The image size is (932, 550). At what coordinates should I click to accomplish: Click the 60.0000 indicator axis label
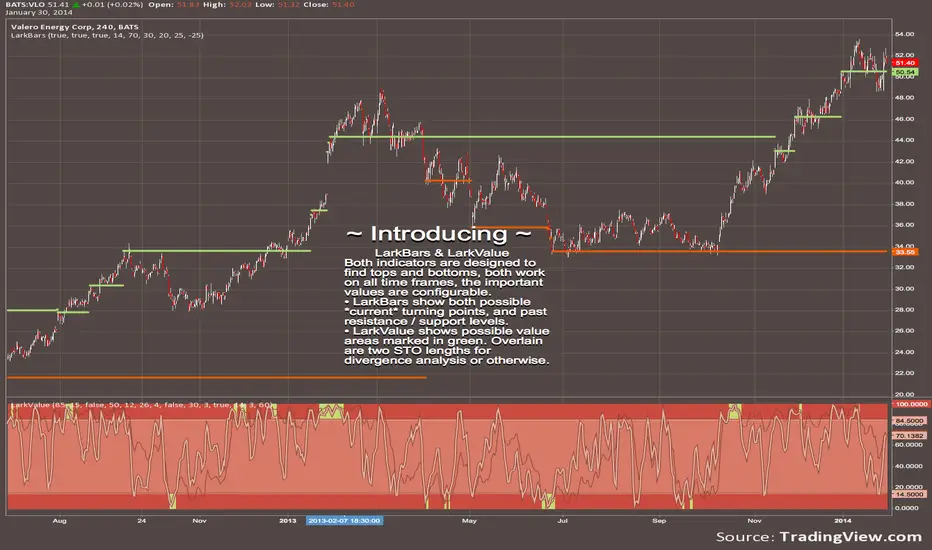pyautogui.click(x=909, y=445)
